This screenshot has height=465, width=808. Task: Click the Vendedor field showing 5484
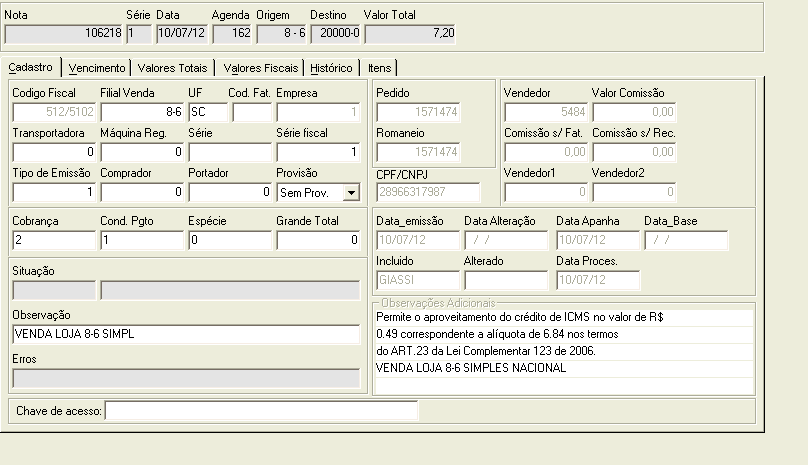pos(546,112)
